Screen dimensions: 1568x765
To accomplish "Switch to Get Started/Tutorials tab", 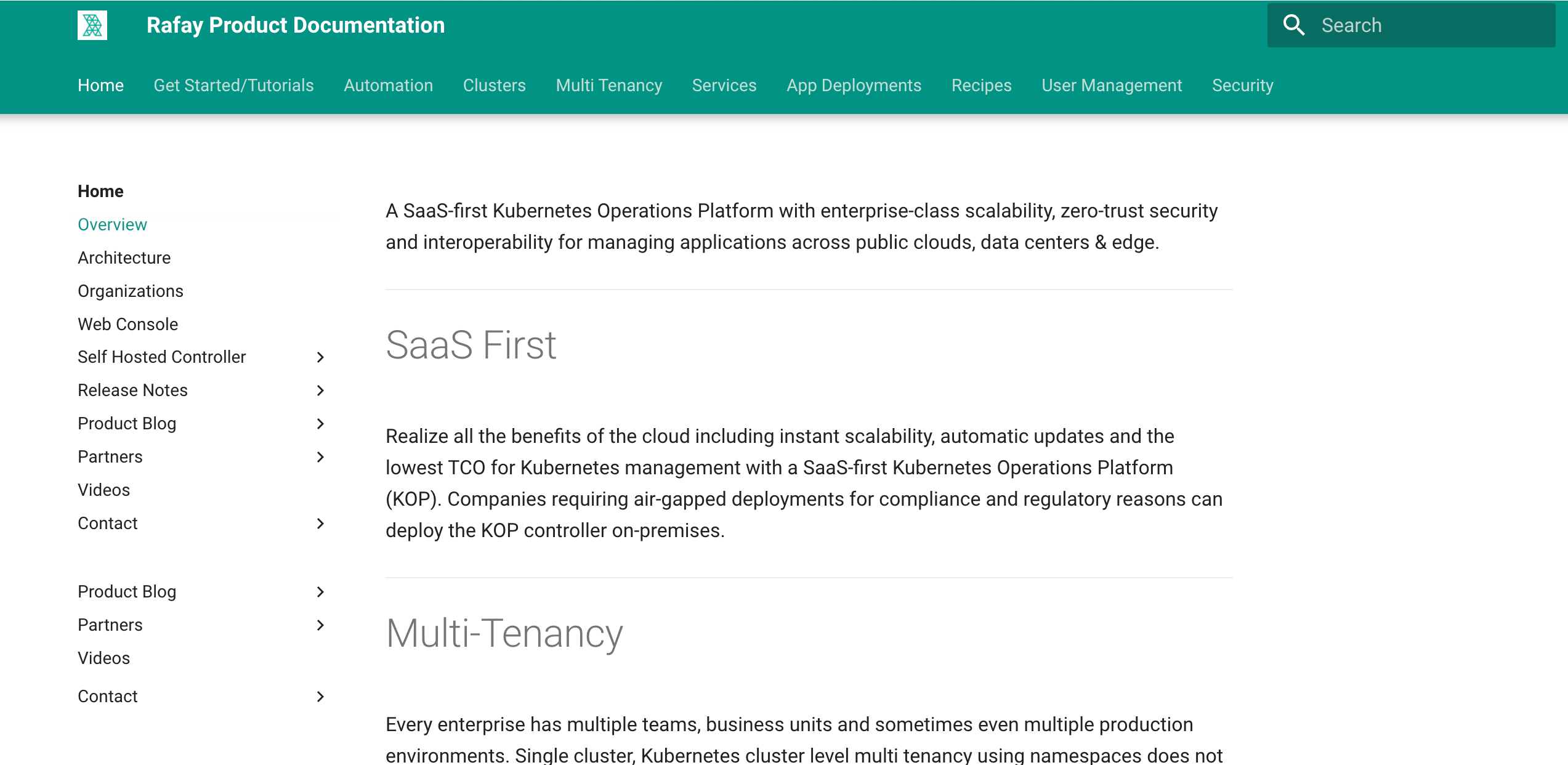I will point(233,85).
